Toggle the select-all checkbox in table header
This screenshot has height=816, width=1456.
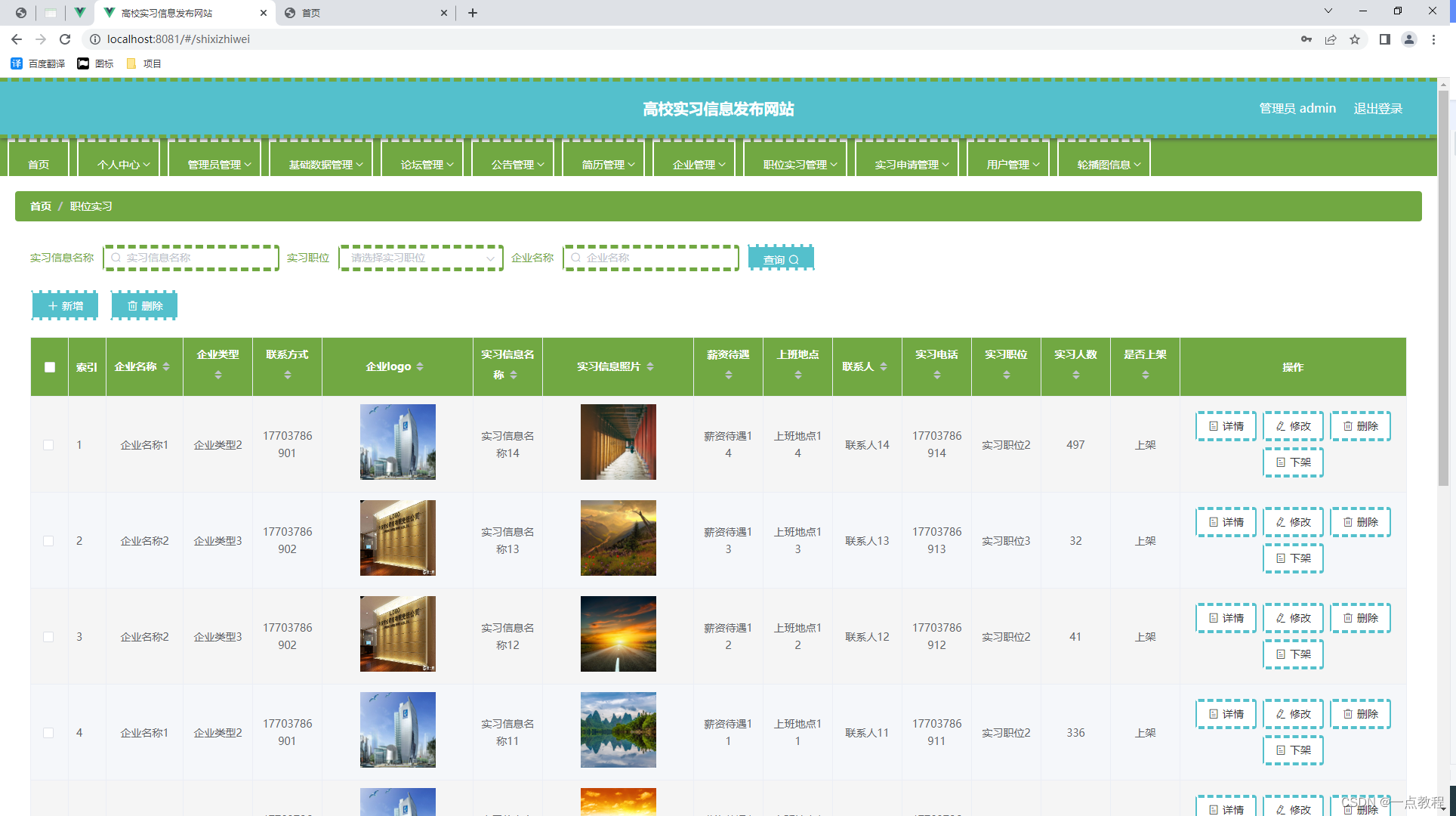point(49,366)
